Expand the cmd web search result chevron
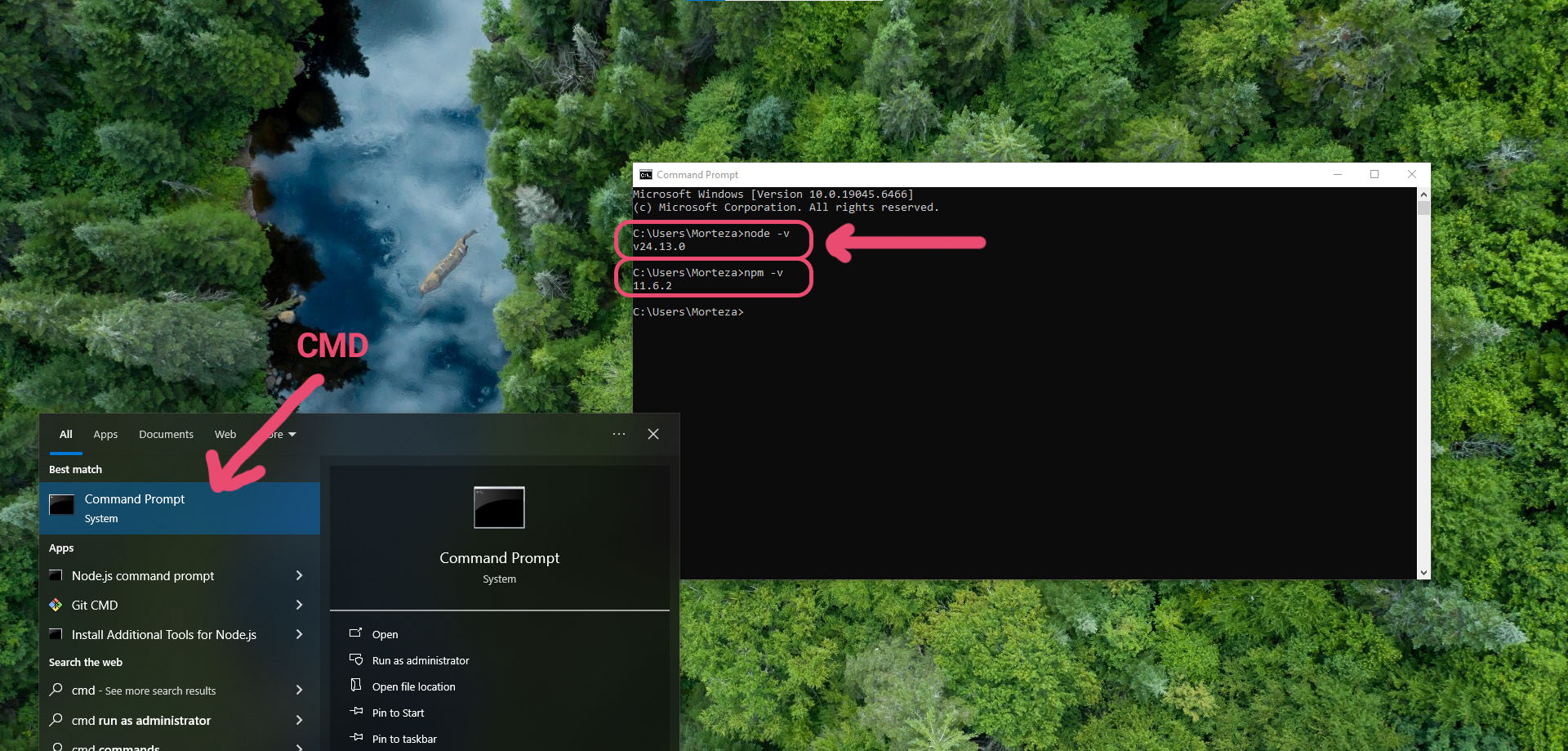1568x751 pixels. point(299,690)
